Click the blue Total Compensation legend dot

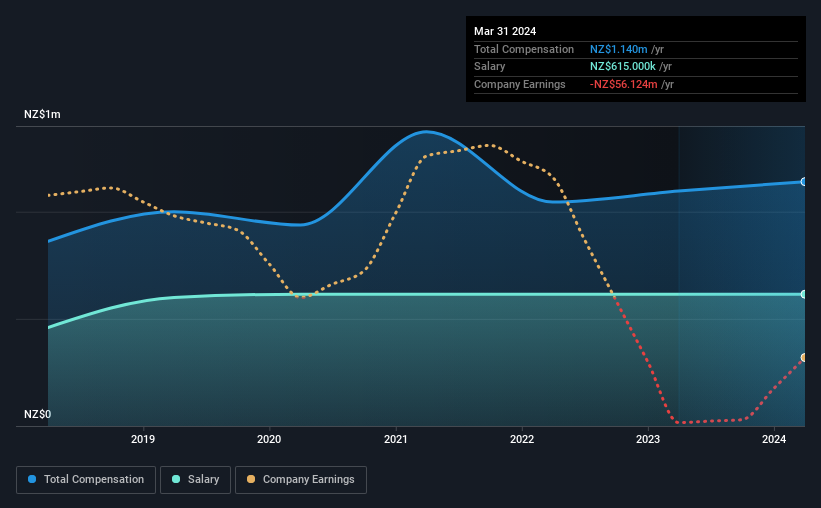[x=32, y=479]
